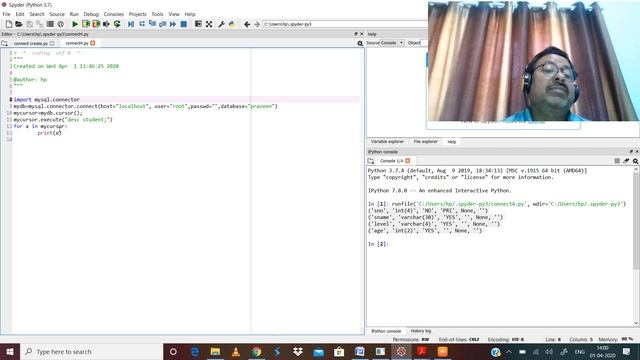This screenshot has height=360, width=640.
Task: Close the Console 1/A tab
Action: point(407,161)
